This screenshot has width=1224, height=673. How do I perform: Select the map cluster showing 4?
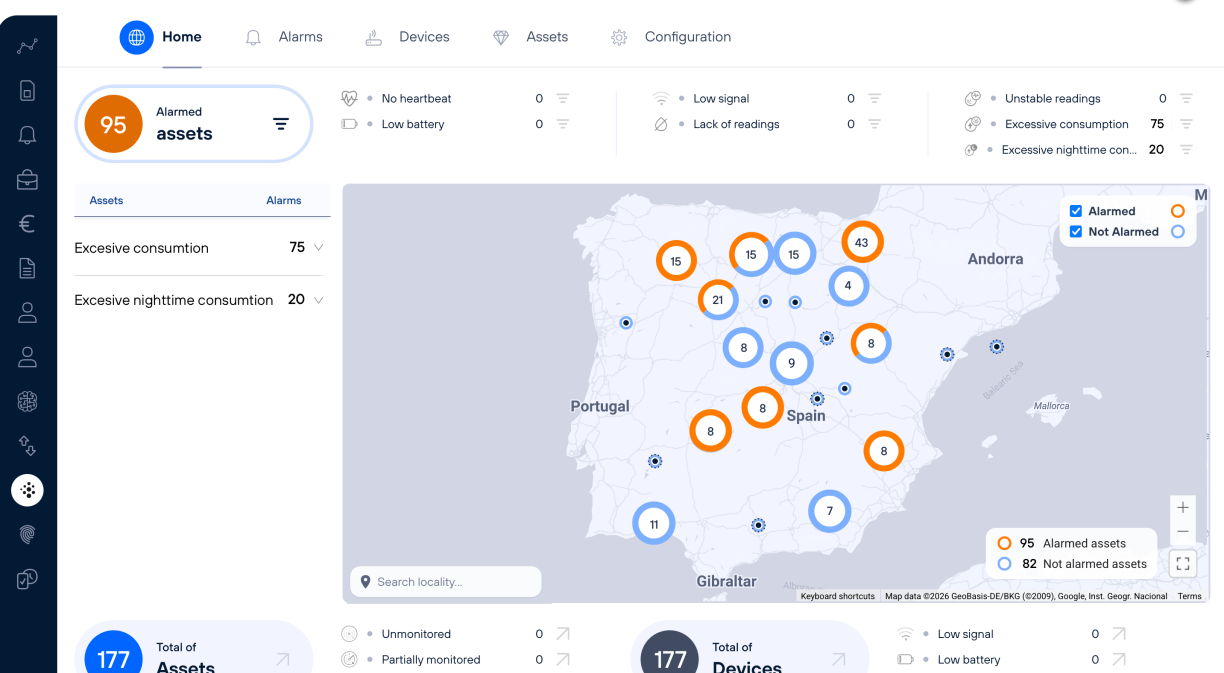848,285
